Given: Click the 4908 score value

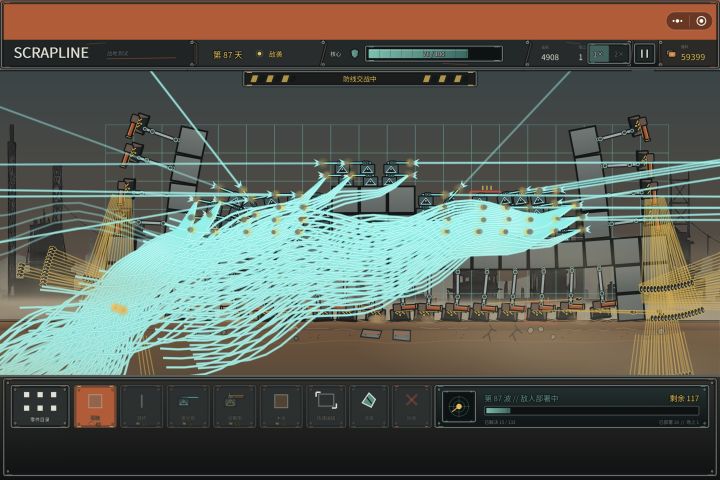Looking at the screenshot, I should coord(550,57).
